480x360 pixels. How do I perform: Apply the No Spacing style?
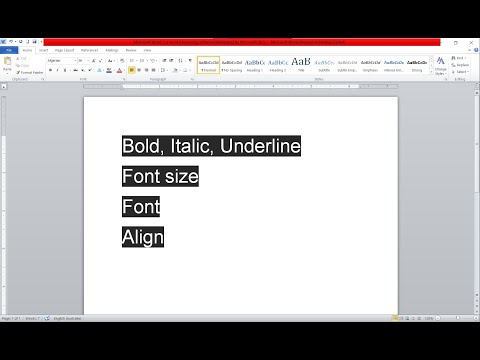point(232,65)
